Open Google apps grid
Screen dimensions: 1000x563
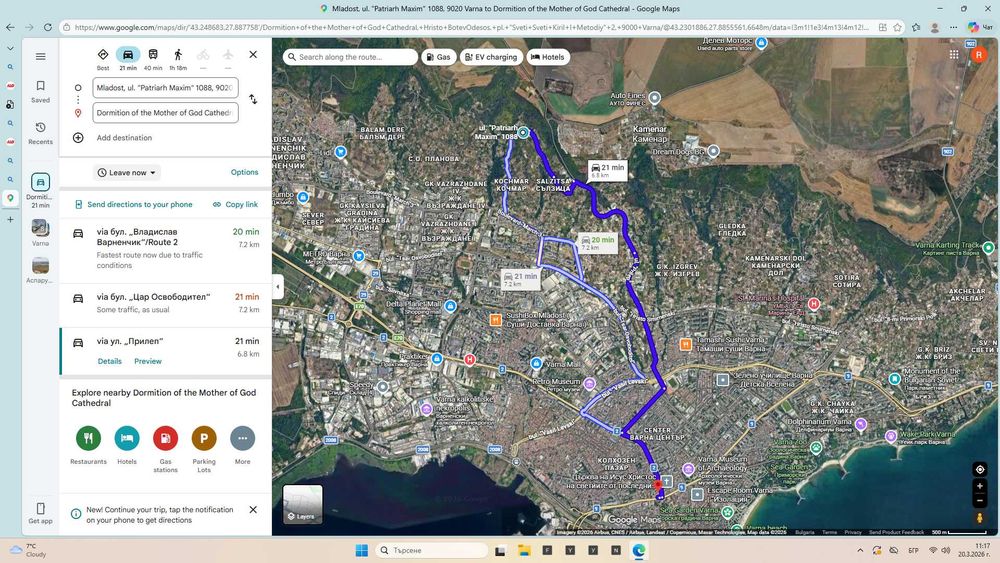point(954,55)
